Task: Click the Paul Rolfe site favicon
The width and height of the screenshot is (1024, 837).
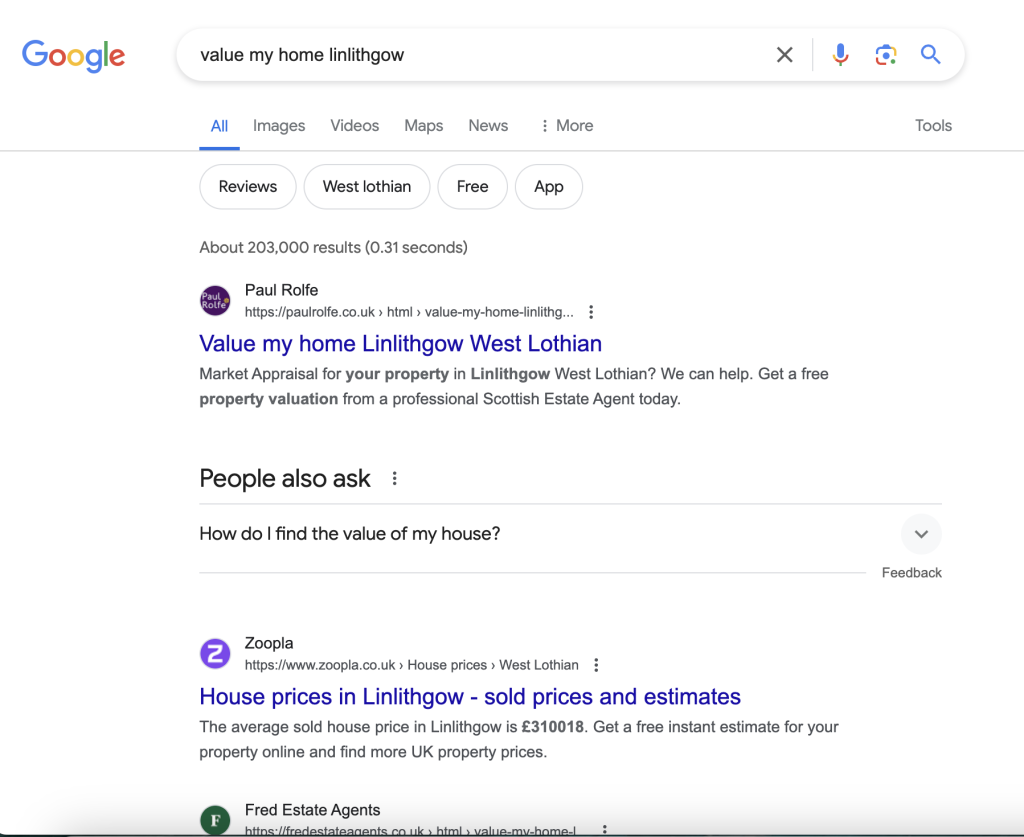Action: click(x=215, y=301)
